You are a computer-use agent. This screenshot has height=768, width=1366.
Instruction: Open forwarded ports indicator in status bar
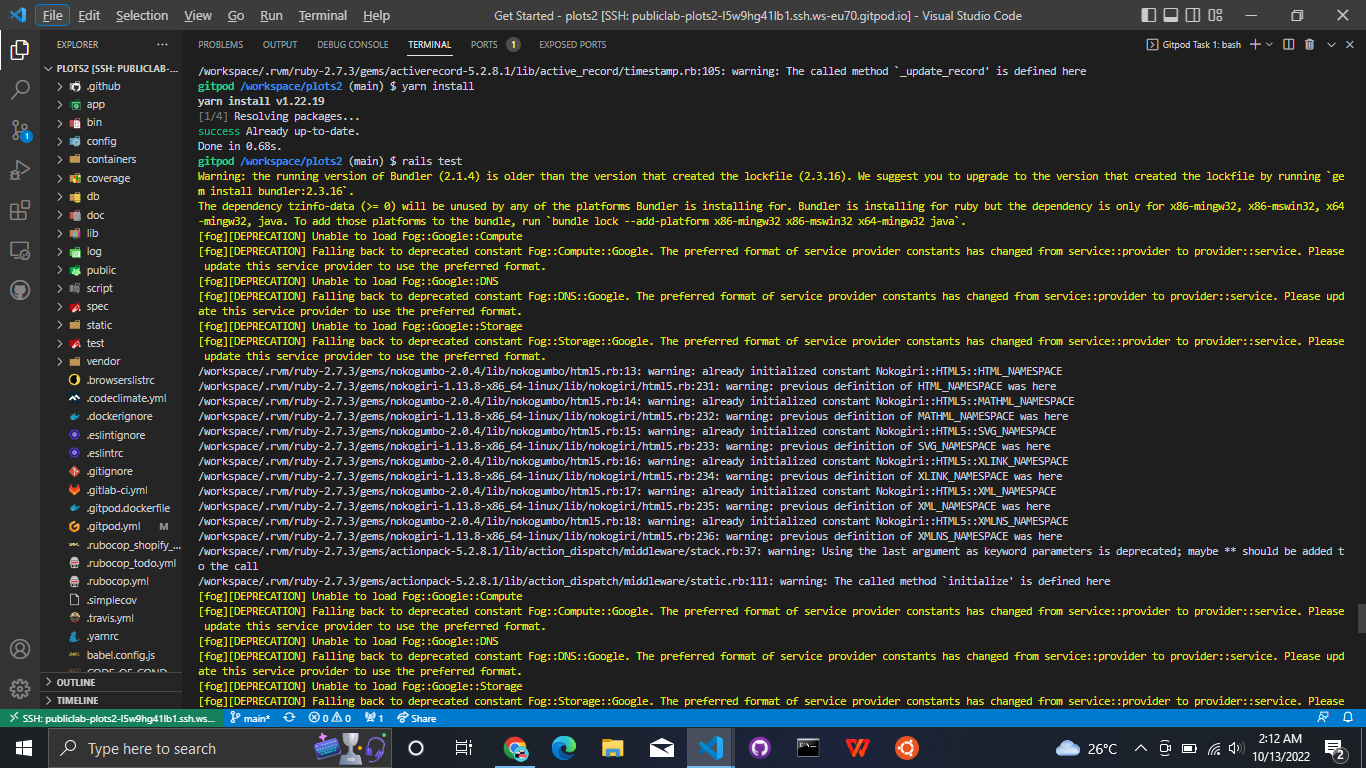375,718
